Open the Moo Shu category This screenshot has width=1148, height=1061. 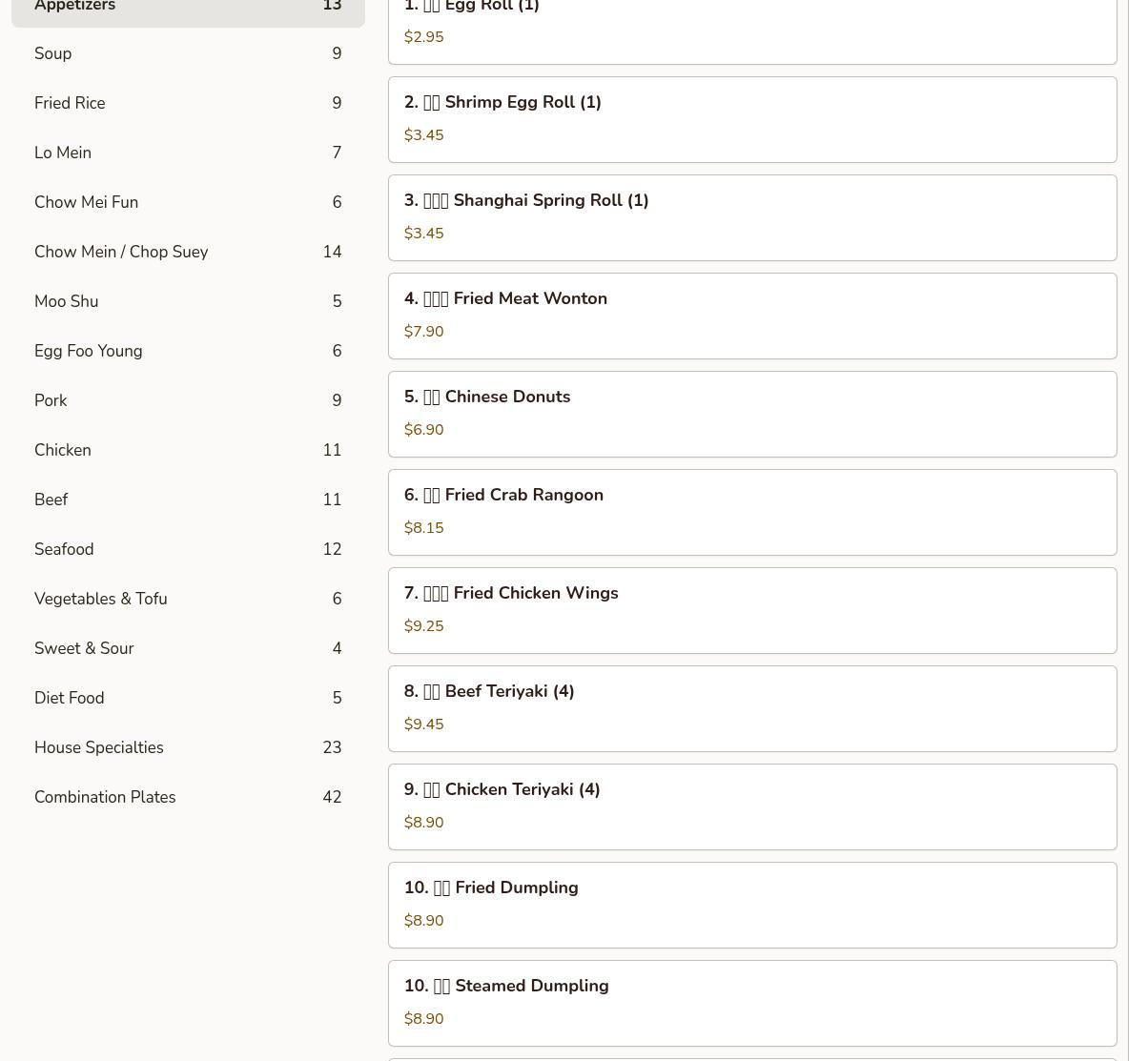[x=188, y=301]
